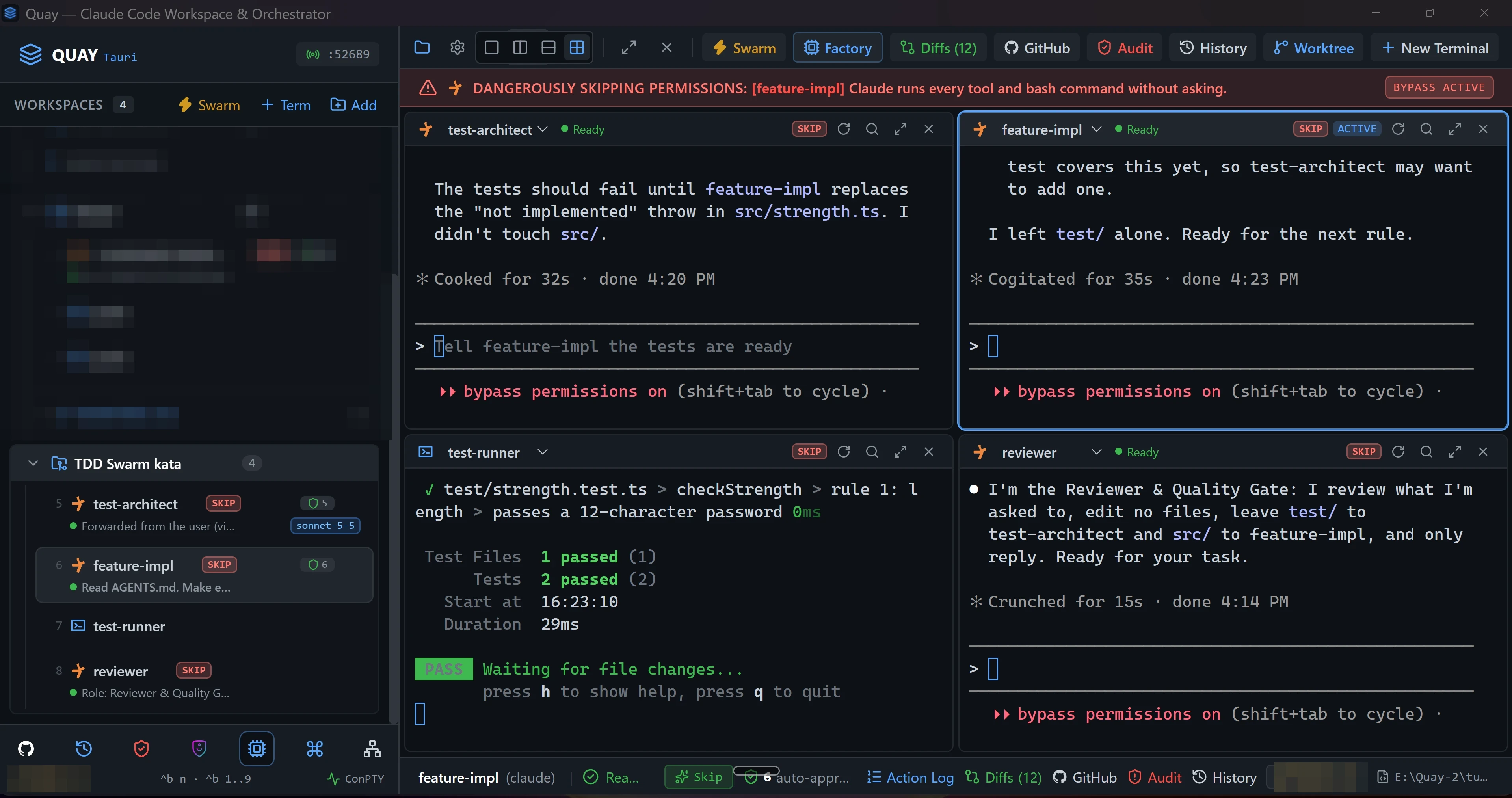Toggle SKIP badge in reviewer pane header
This screenshot has width=1512, height=798.
(x=1363, y=452)
